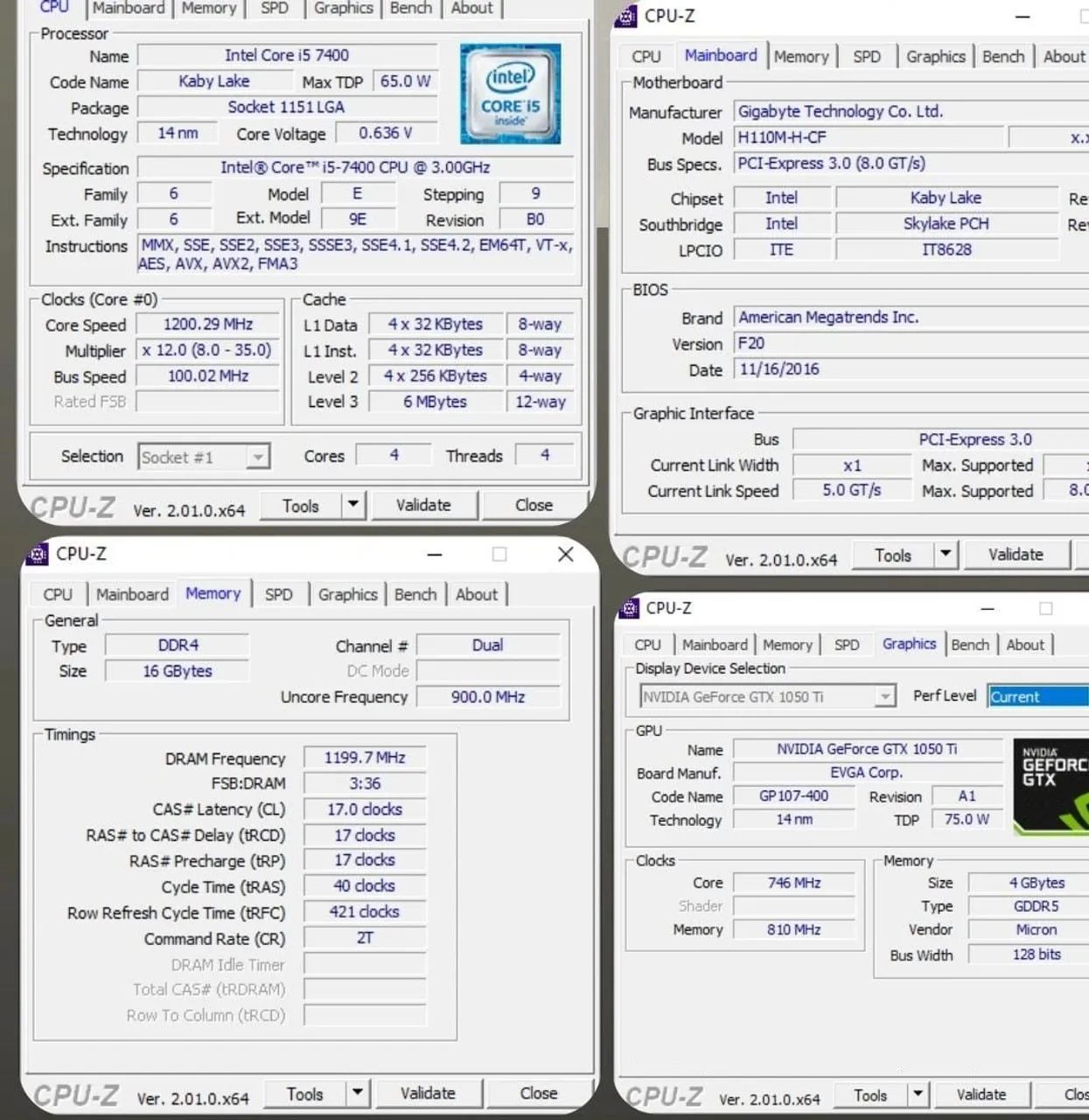Select Mainboard tab in Memory window

(x=132, y=594)
